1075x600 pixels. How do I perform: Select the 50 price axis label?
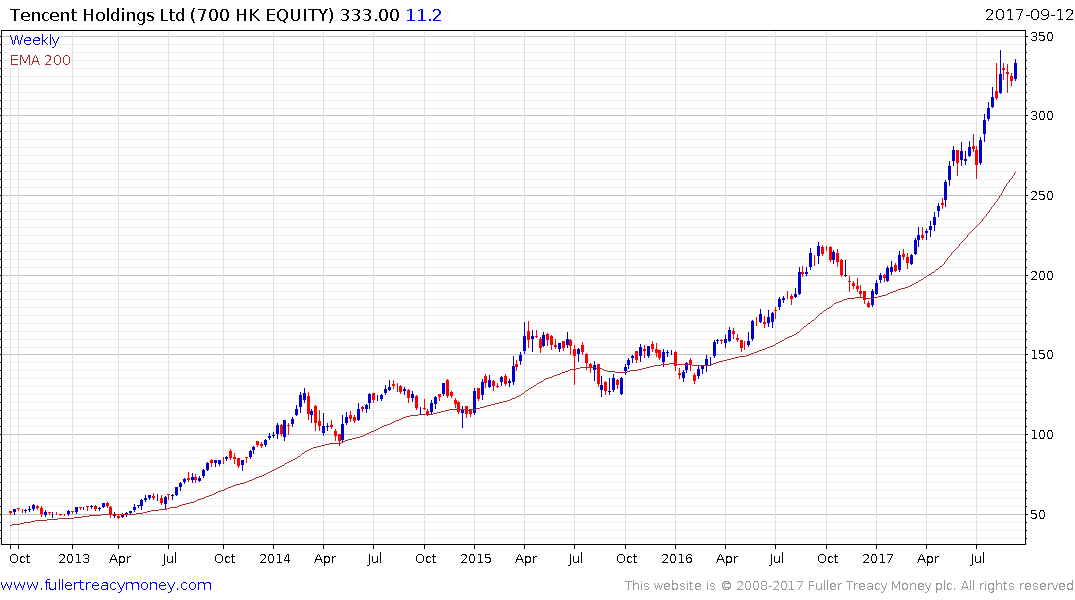click(1039, 514)
